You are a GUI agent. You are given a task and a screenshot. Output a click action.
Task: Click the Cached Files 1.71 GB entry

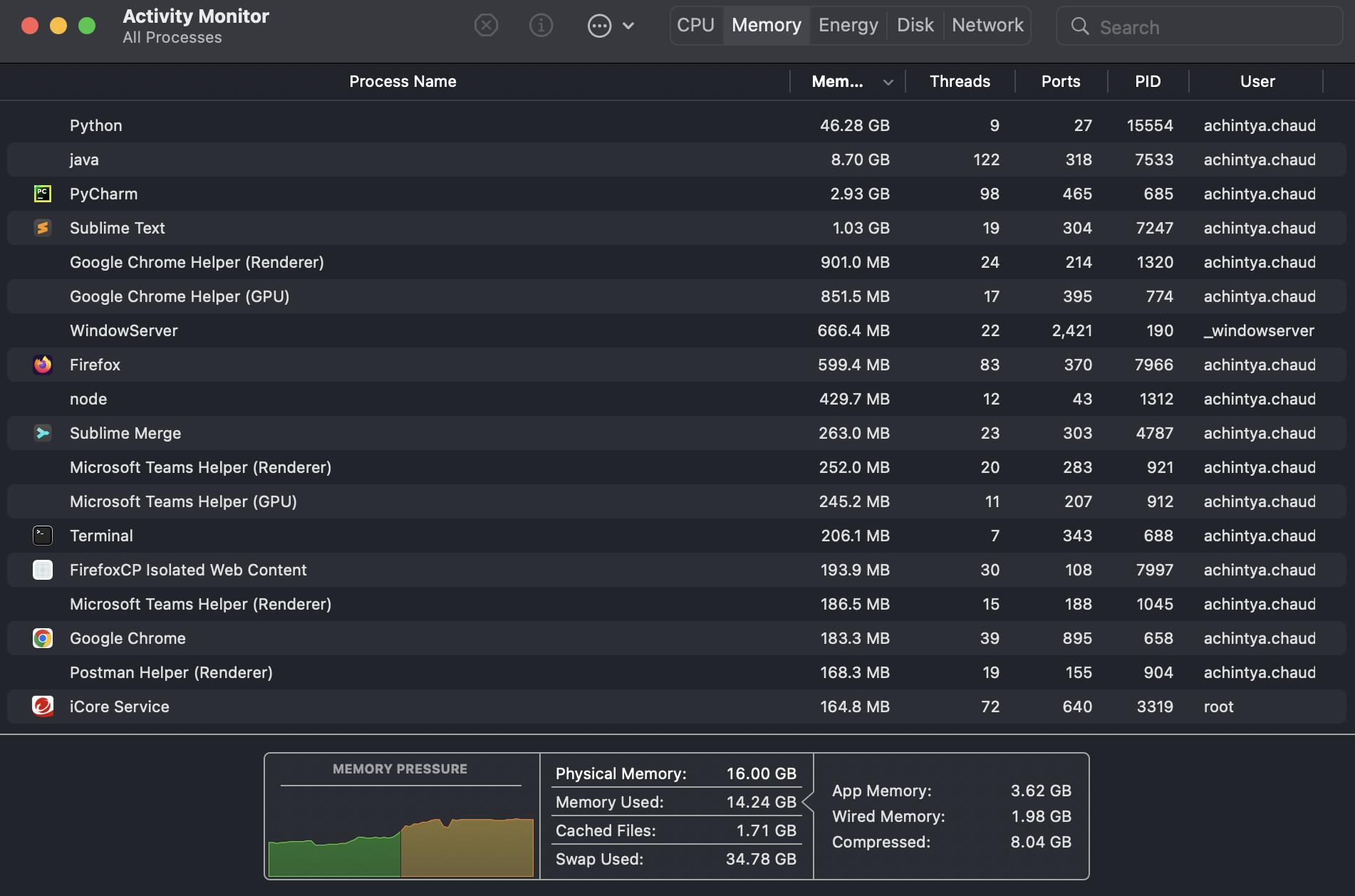point(676,830)
